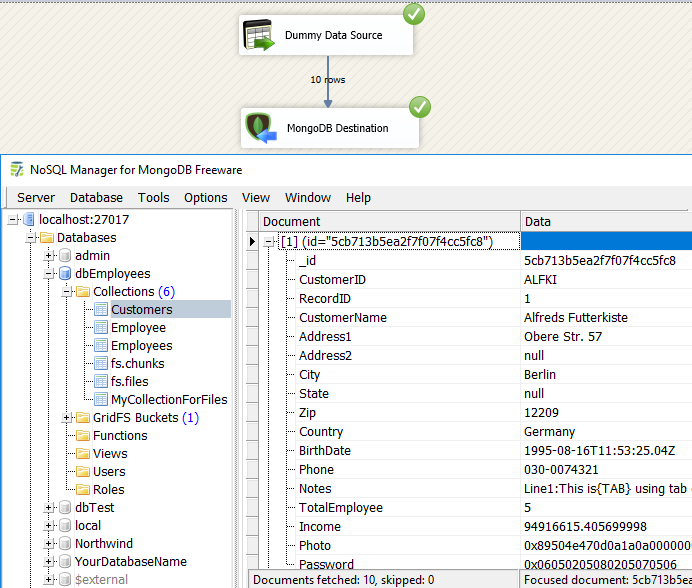The width and height of the screenshot is (692, 588).
Task: Collapse document [1] in the grid
Action: click(268, 241)
